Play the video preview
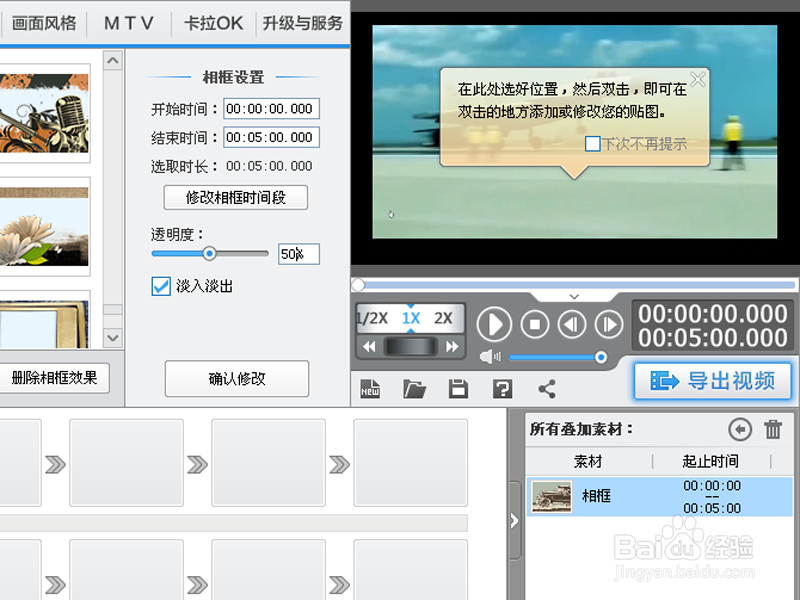This screenshot has width=800, height=600. point(494,324)
